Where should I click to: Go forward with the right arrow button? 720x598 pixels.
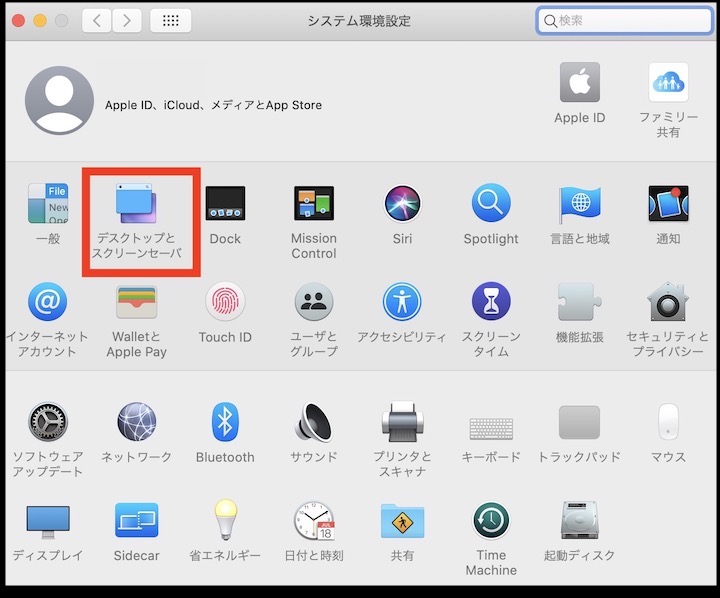point(127,20)
